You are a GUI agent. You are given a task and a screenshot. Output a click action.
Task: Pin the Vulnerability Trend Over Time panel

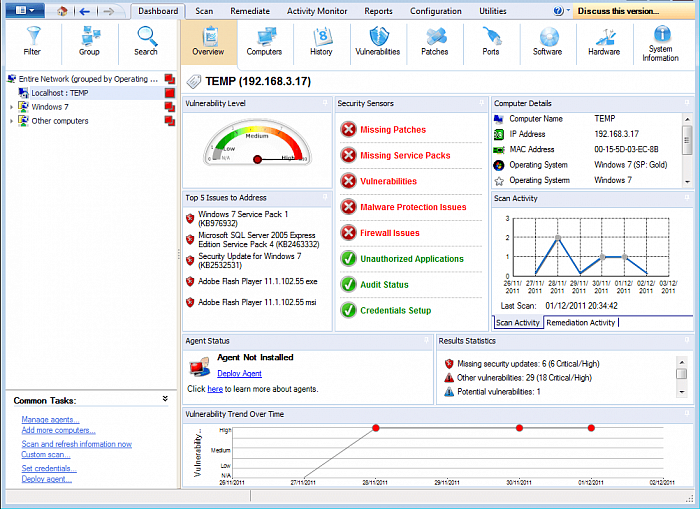687,413
